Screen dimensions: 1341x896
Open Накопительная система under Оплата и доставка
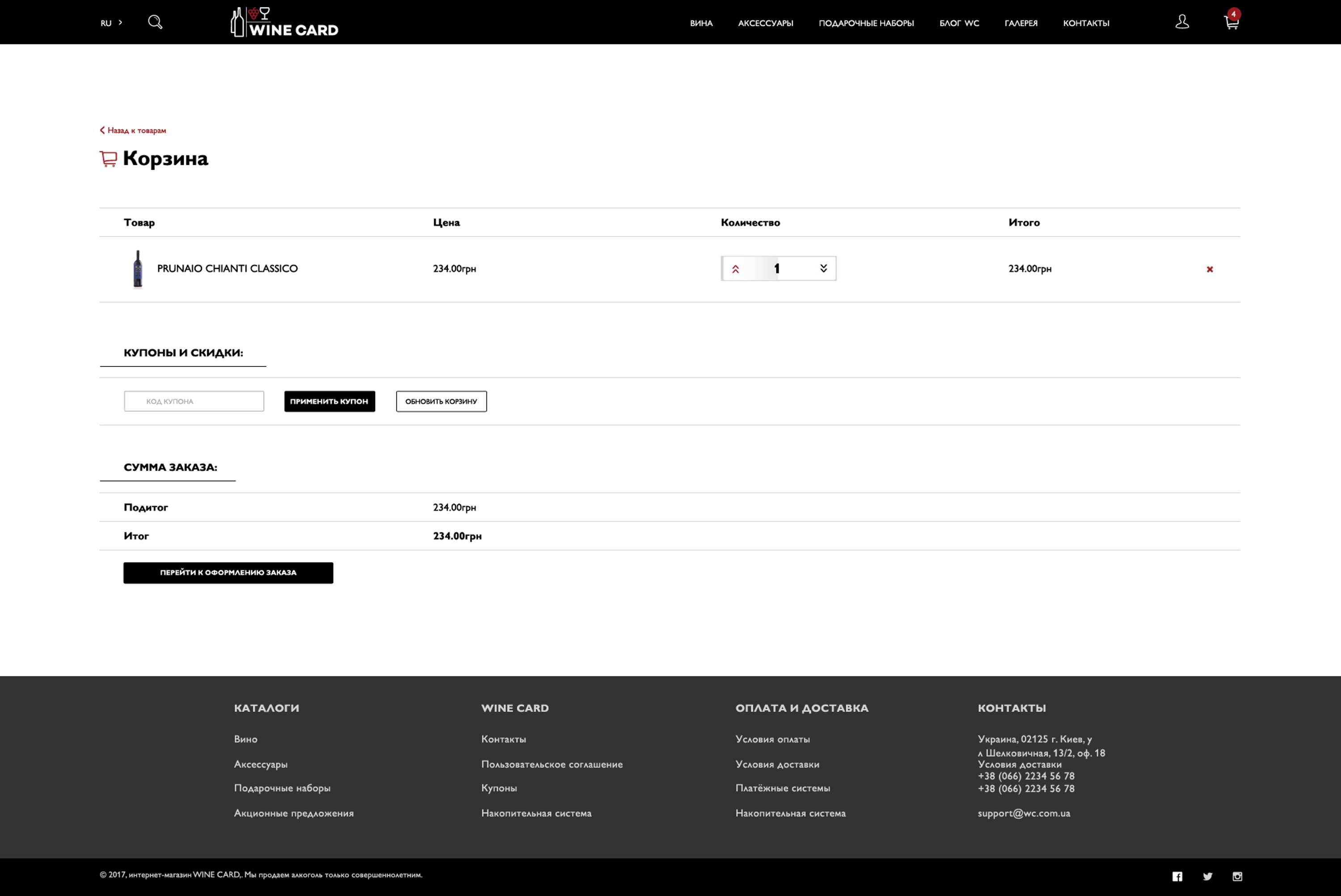791,813
